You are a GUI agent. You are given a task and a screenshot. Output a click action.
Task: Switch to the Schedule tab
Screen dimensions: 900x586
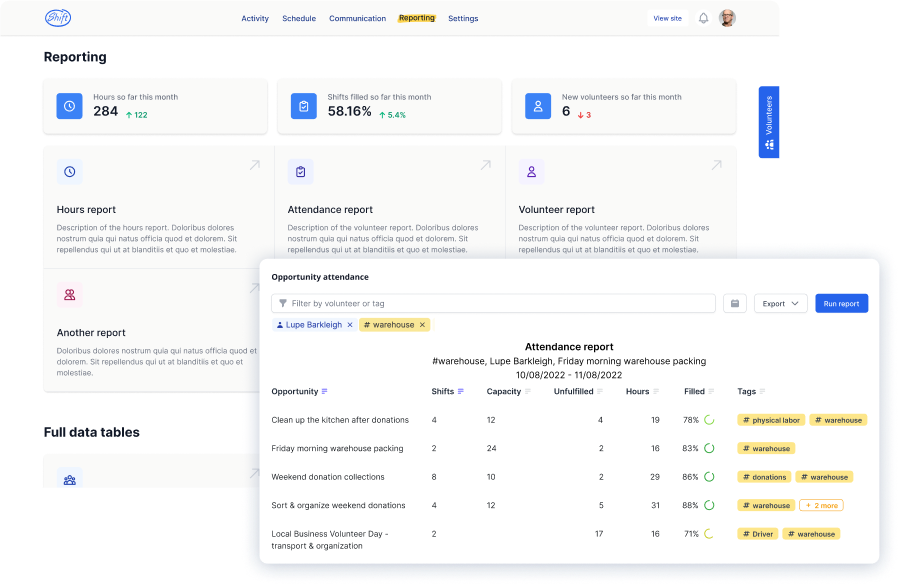(299, 18)
